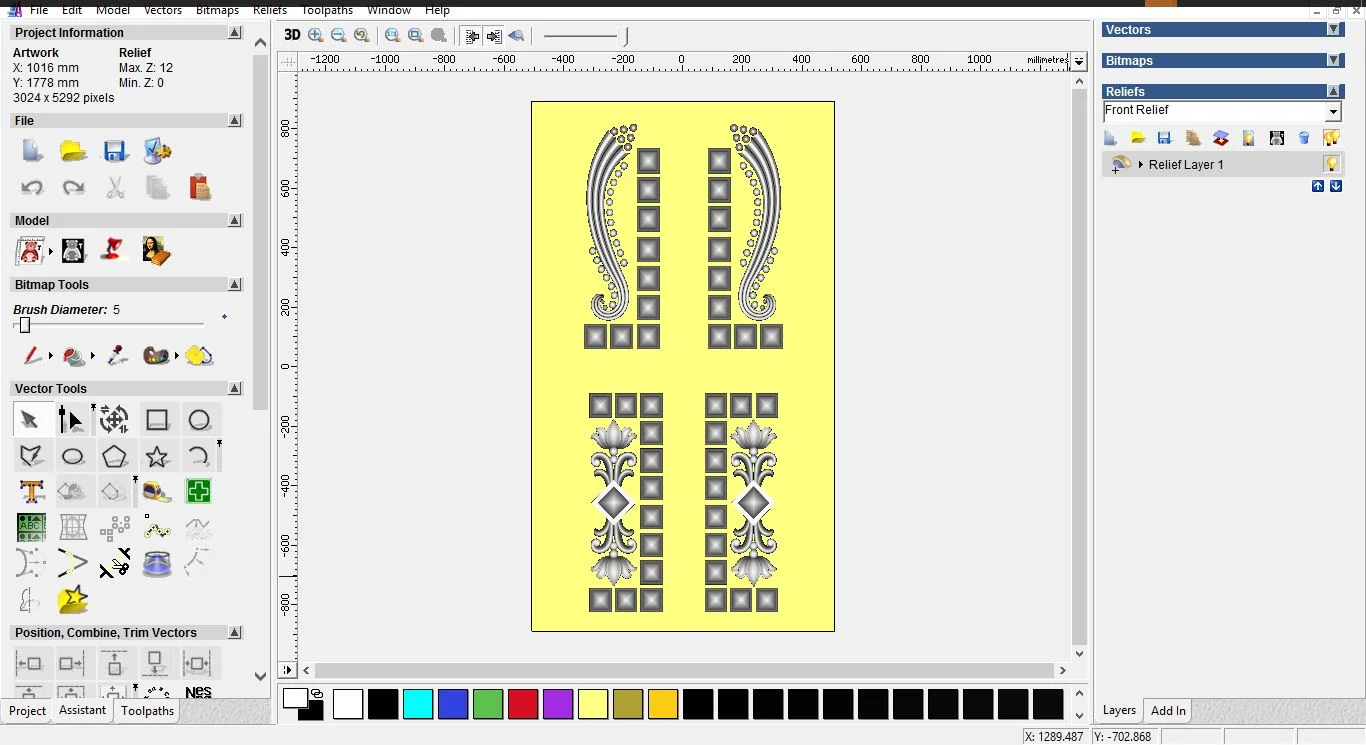Pick the cyan colour swatch
Image resolution: width=1366 pixels, height=745 pixels.
417,704
